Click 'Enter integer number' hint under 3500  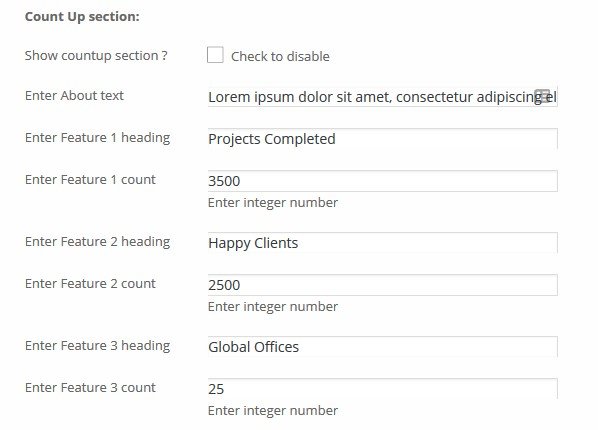click(273, 203)
